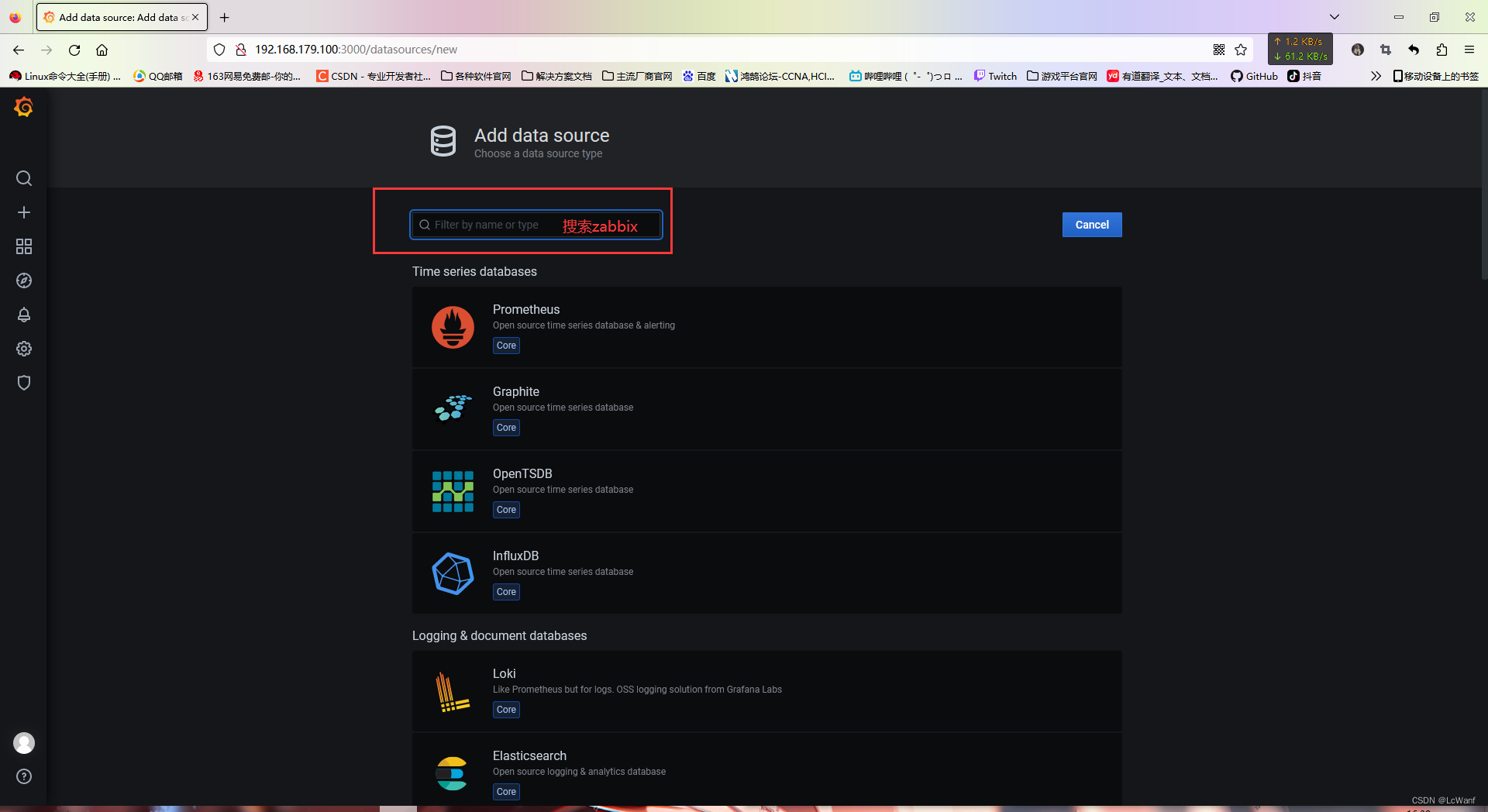Open the Grafana search dashboards icon
Image resolution: width=1488 pixels, height=812 pixels.
[x=24, y=178]
